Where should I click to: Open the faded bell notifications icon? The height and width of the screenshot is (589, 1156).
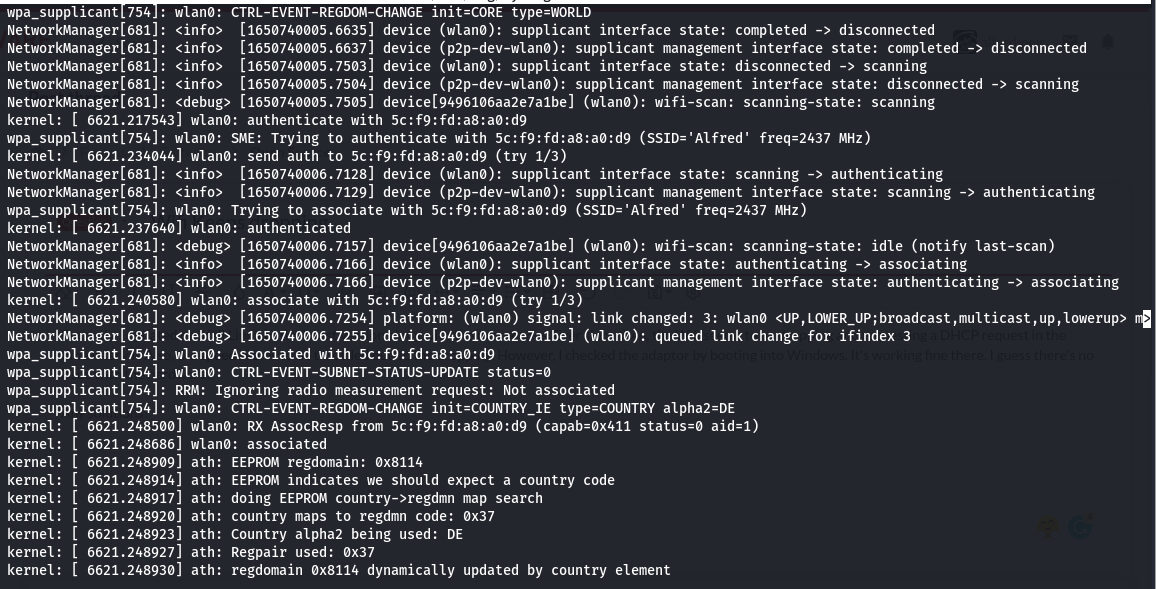[1107, 41]
